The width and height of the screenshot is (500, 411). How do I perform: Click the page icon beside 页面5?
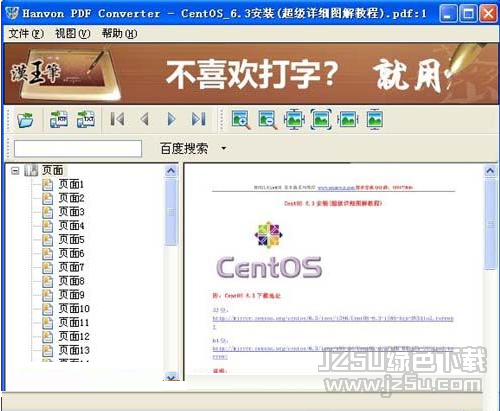[47, 240]
